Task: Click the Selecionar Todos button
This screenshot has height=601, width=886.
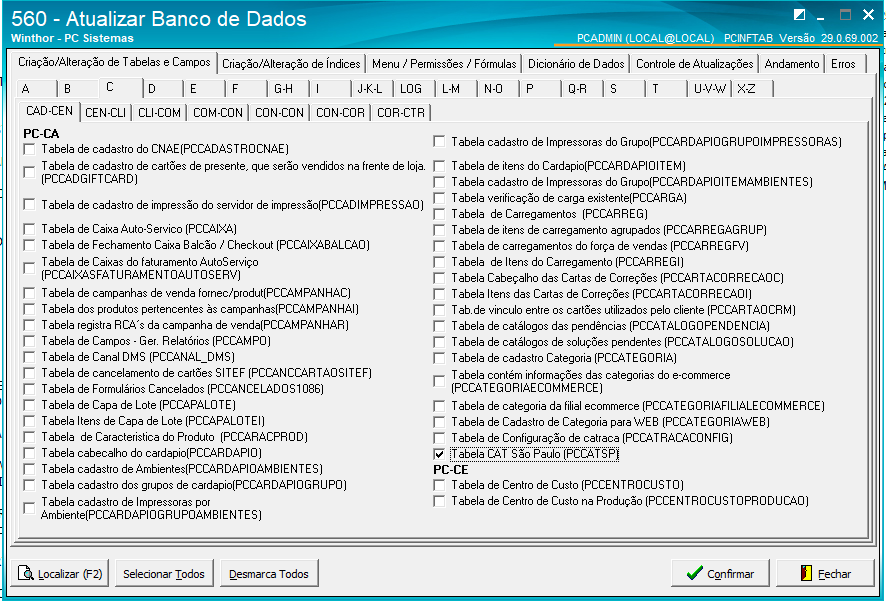Action: coord(164,573)
